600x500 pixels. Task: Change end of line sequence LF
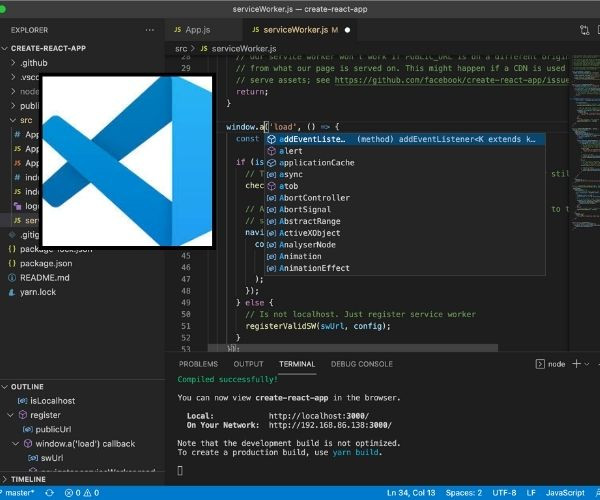tap(531, 493)
